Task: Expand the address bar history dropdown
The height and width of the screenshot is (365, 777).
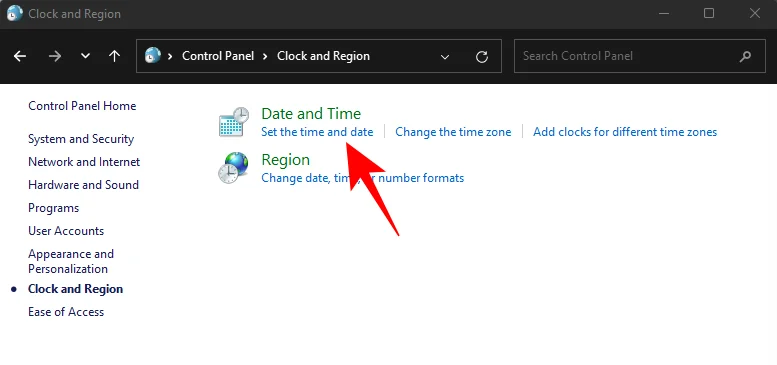Action: (445, 57)
